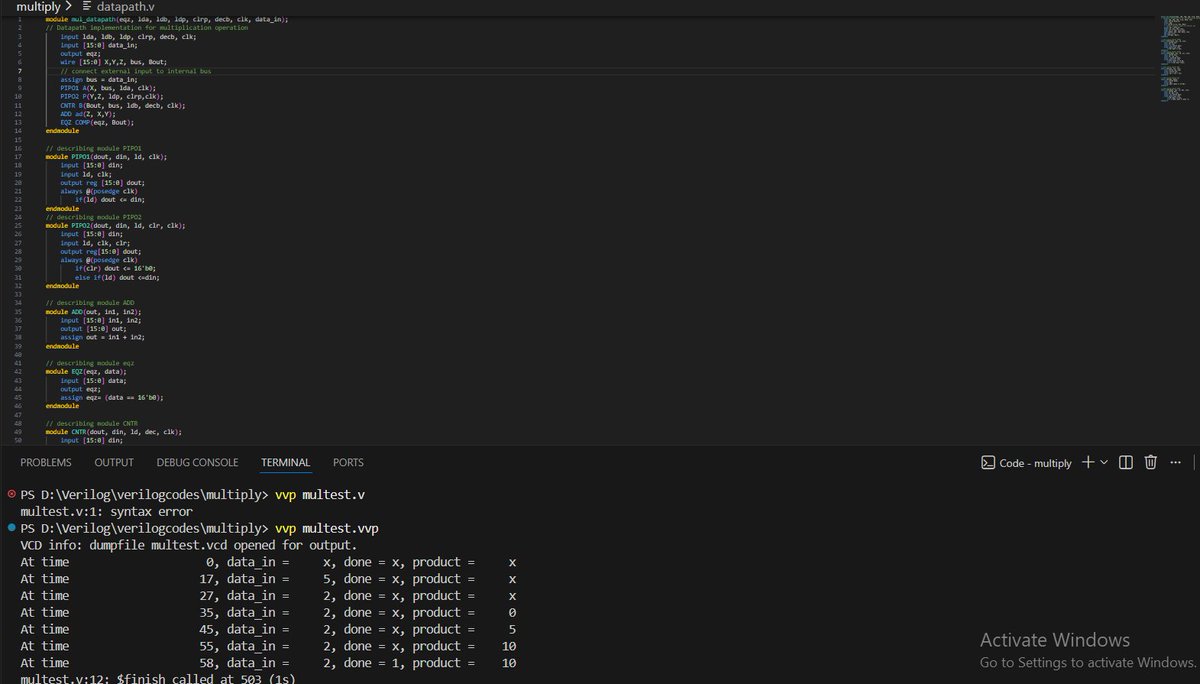Switch to the PROBLEMS tab
The width and height of the screenshot is (1200, 684).
pyautogui.click(x=46, y=462)
